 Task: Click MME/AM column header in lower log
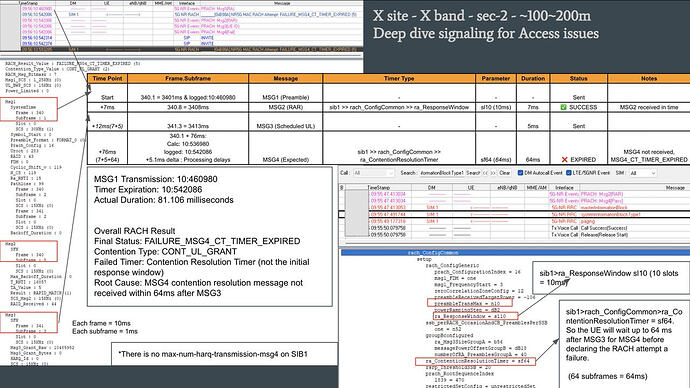[536, 187]
